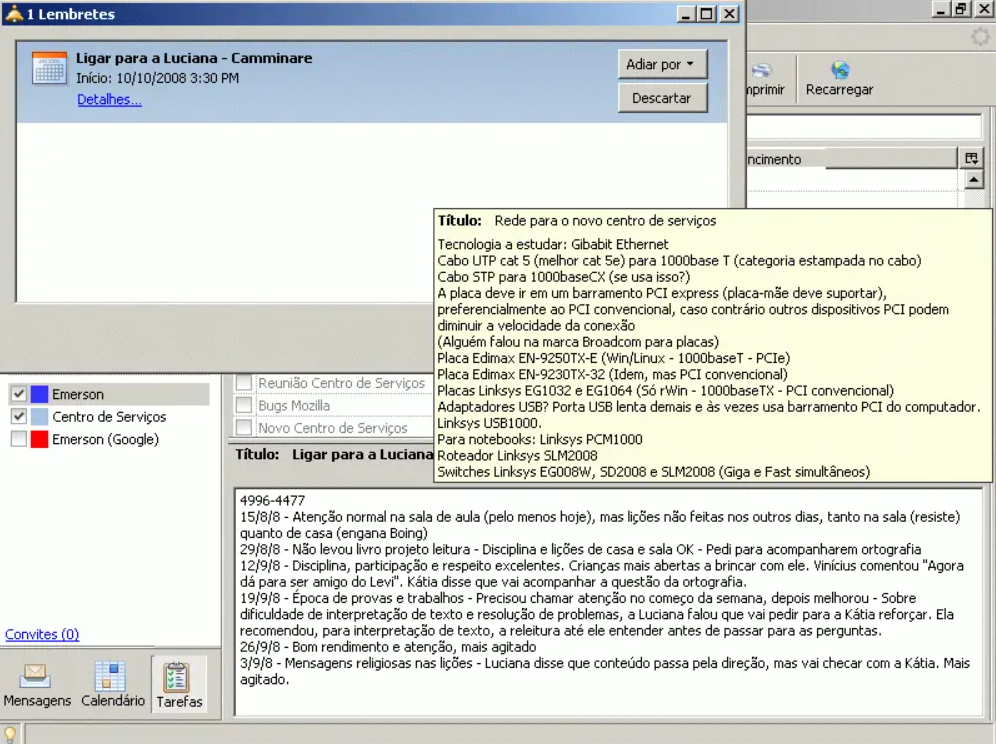The width and height of the screenshot is (996, 744).
Task: Check off the Bugs Mozilla task
Action: tap(243, 405)
